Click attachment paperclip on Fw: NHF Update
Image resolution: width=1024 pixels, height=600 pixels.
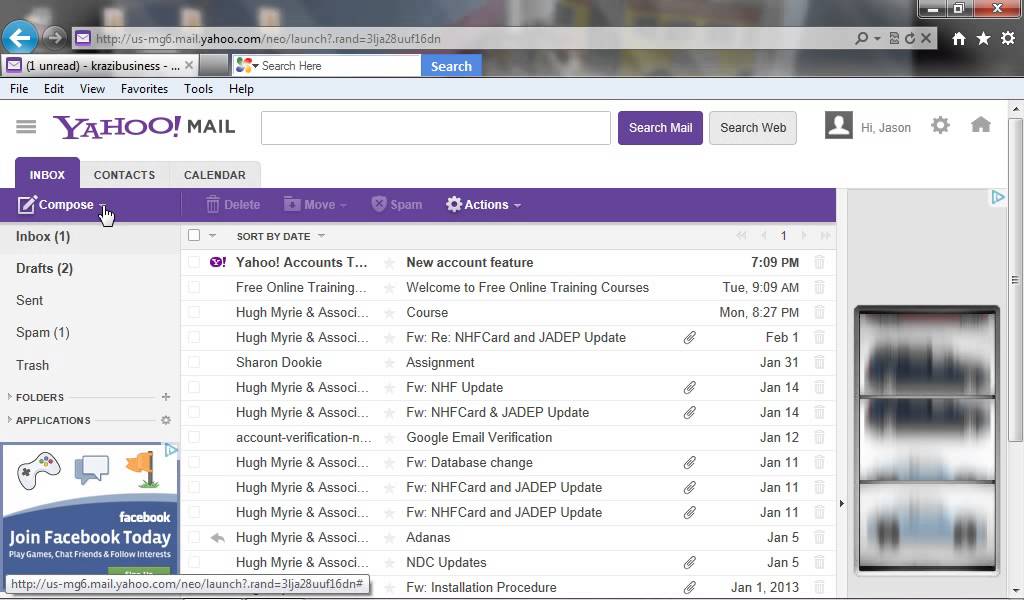690,388
